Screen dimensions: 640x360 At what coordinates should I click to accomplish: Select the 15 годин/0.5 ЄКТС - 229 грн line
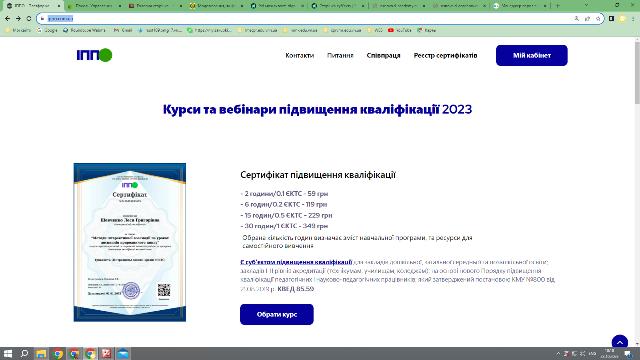pos(287,215)
